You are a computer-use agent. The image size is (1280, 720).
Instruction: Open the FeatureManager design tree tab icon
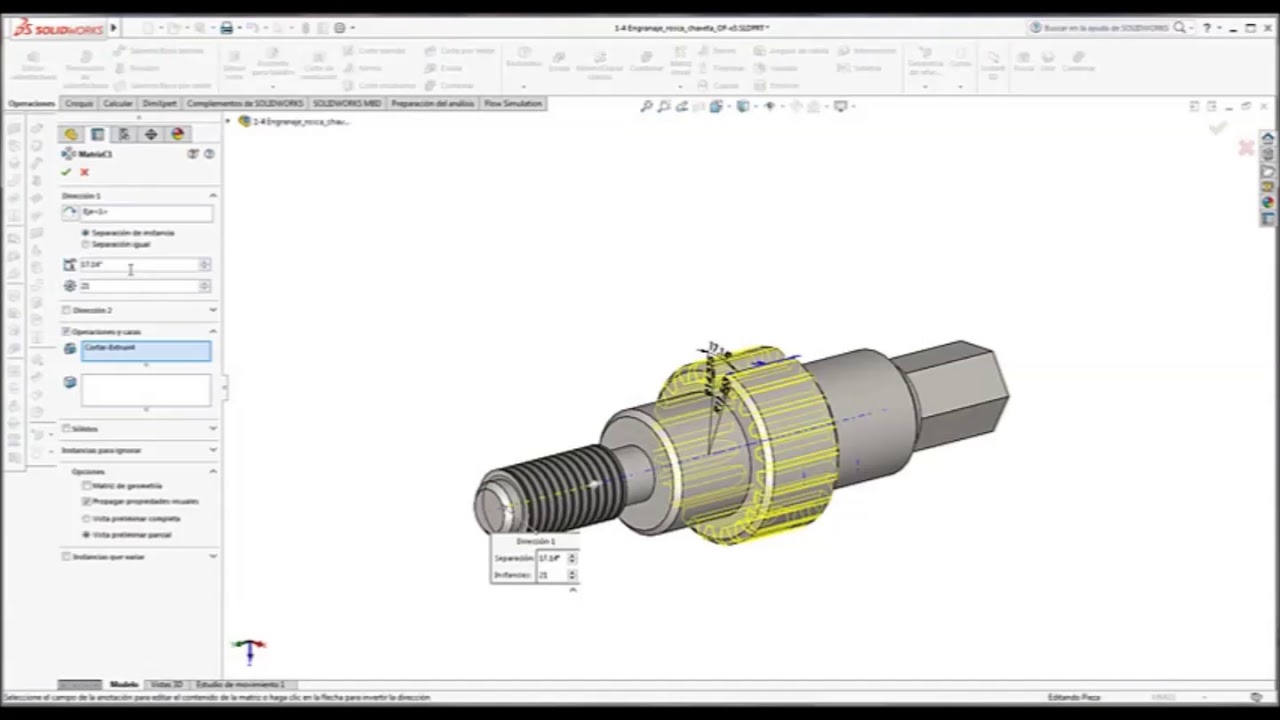click(x=71, y=134)
